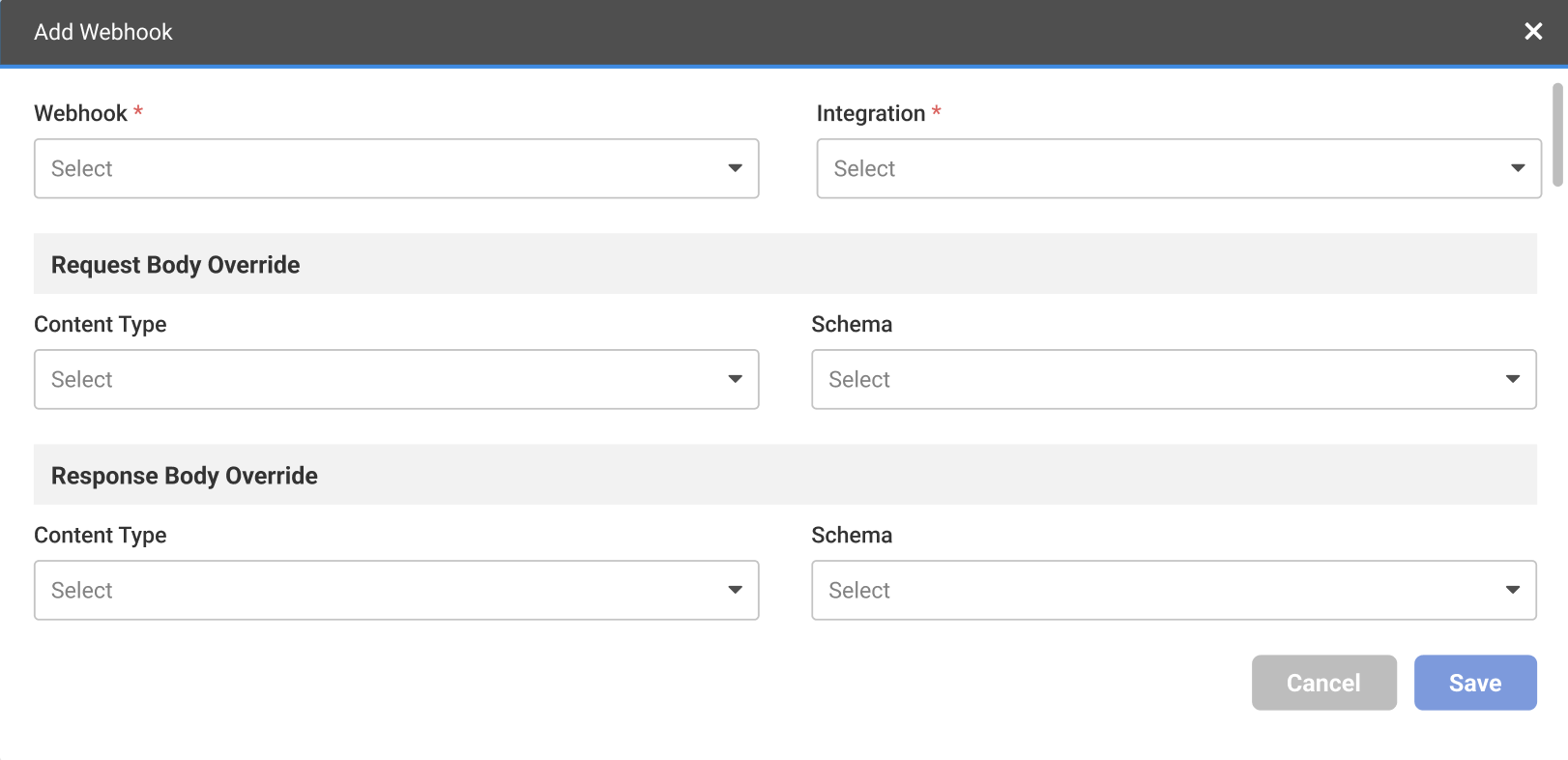Click the Integration dropdown caret arrow
Screen dimensions: 1568x760
1518,168
